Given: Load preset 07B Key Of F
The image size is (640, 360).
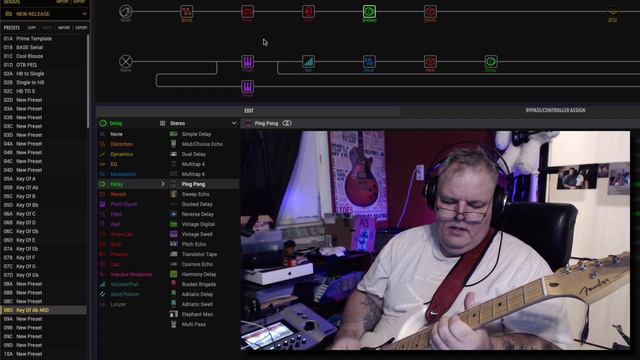Looking at the screenshot, I should pyautogui.click(x=26, y=258).
